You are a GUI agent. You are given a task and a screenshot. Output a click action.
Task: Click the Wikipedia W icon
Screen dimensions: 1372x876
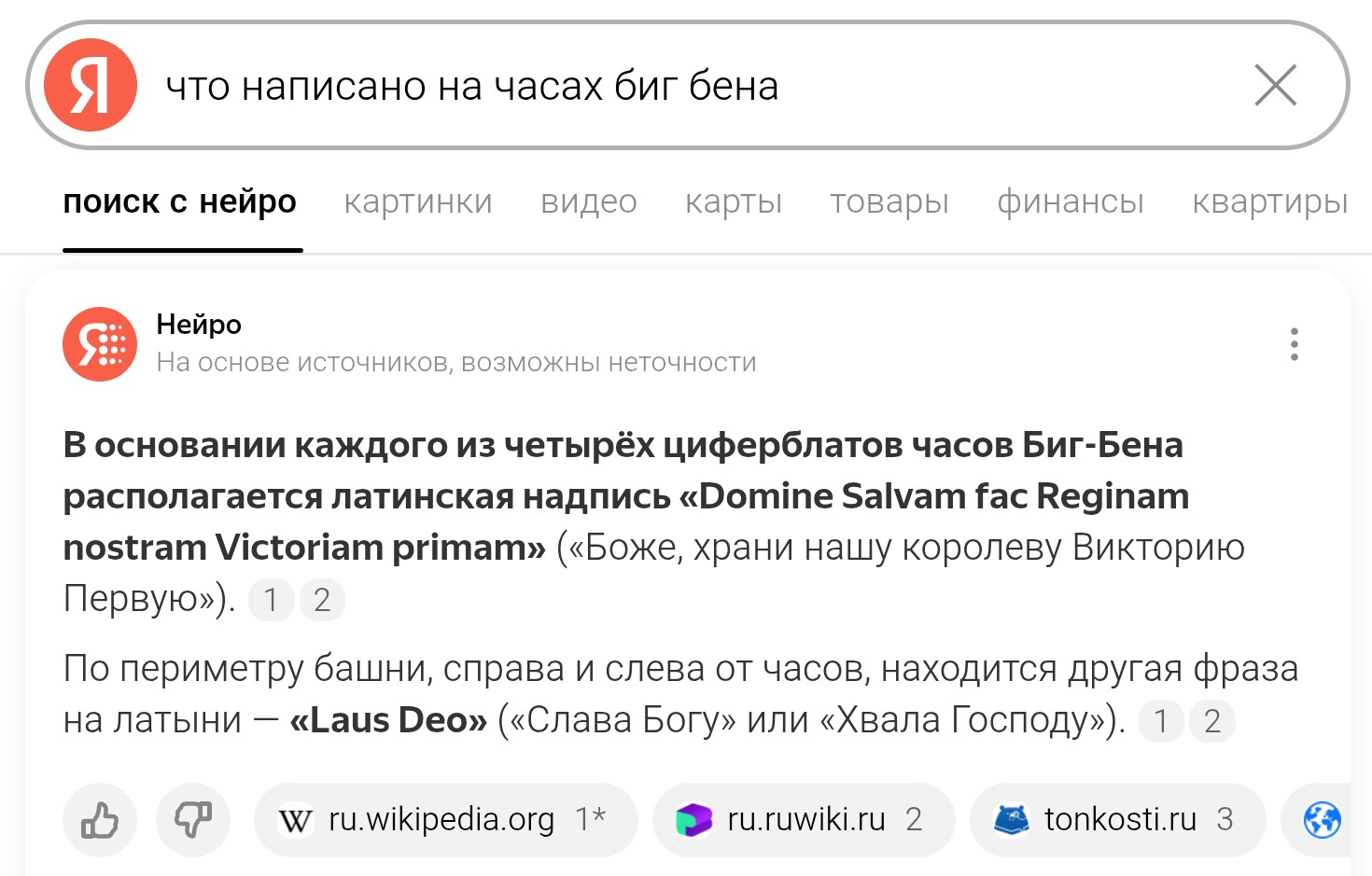coord(295,820)
